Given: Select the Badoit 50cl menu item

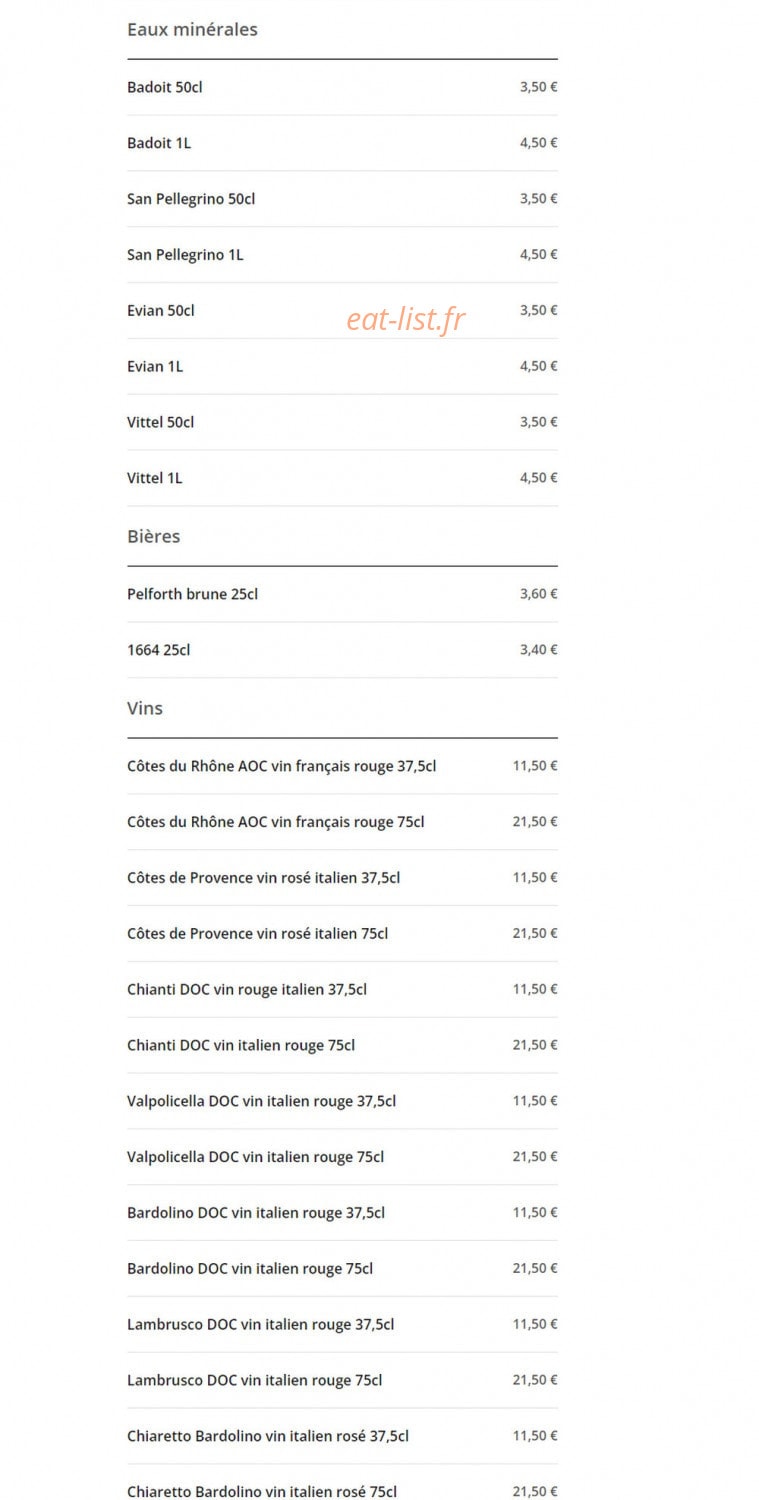Looking at the screenshot, I should [x=342, y=87].
